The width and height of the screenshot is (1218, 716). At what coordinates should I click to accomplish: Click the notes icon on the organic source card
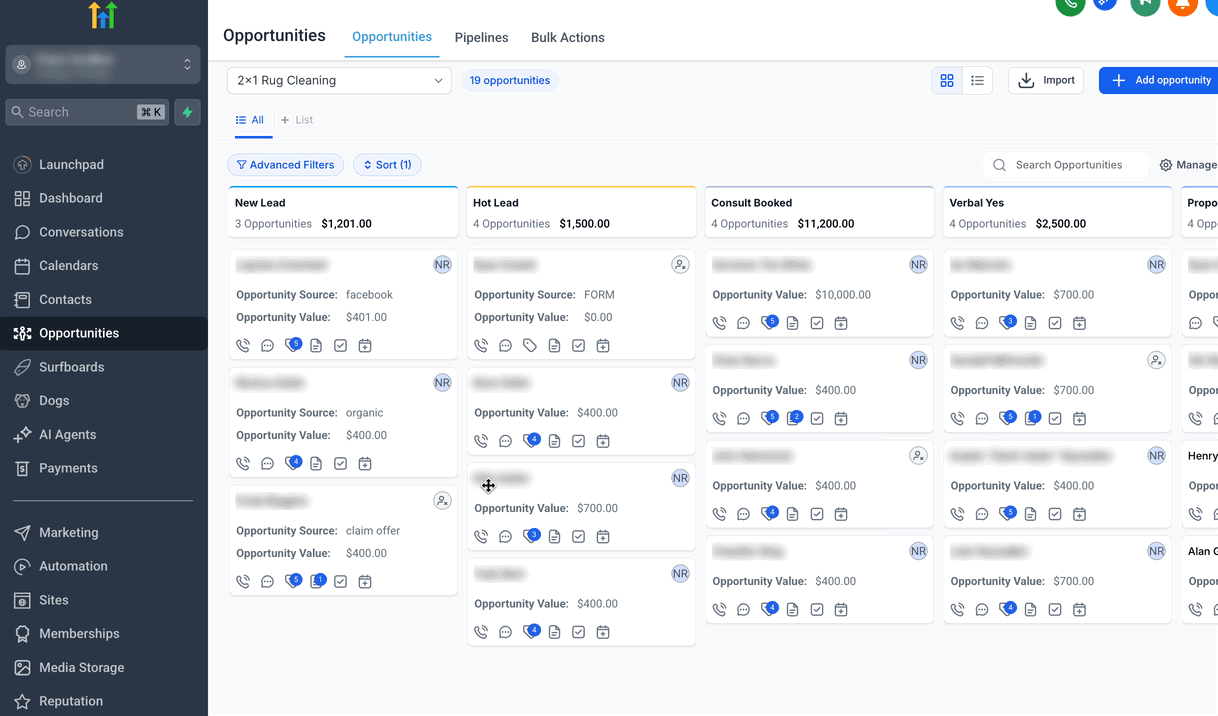coord(316,464)
